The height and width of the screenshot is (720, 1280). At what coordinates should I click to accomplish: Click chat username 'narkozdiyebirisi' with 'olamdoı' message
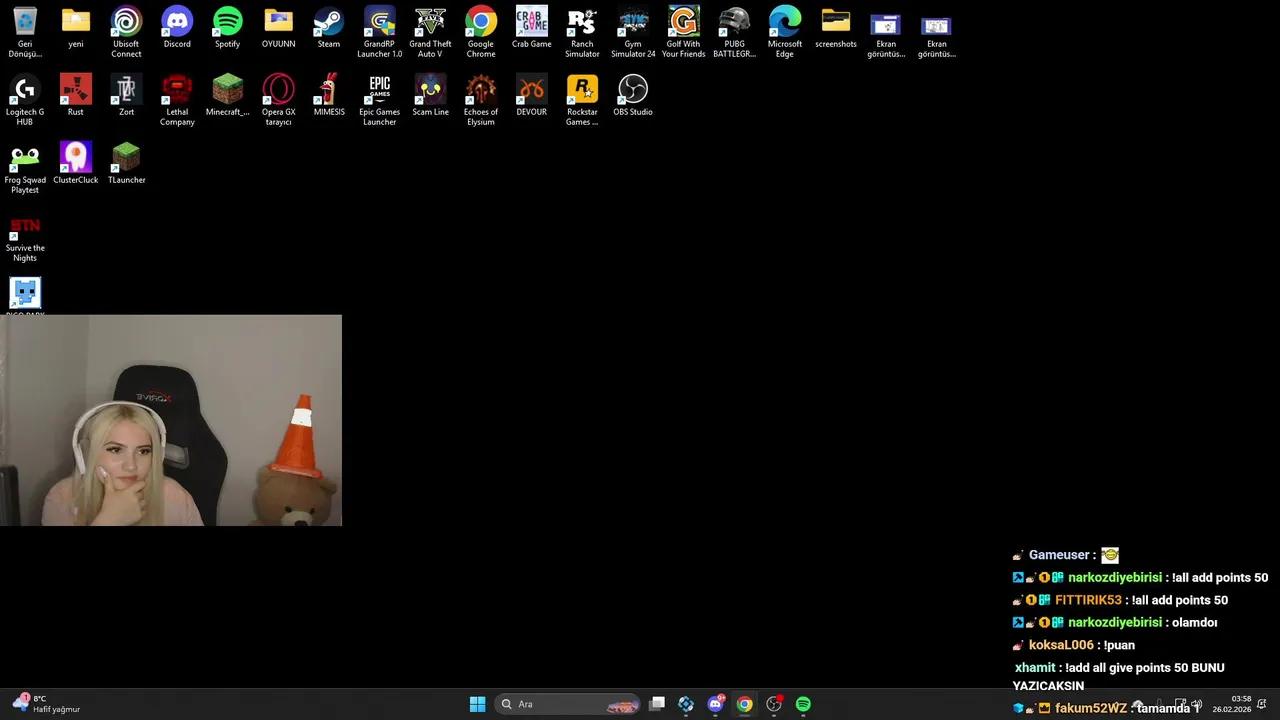(x=1114, y=622)
